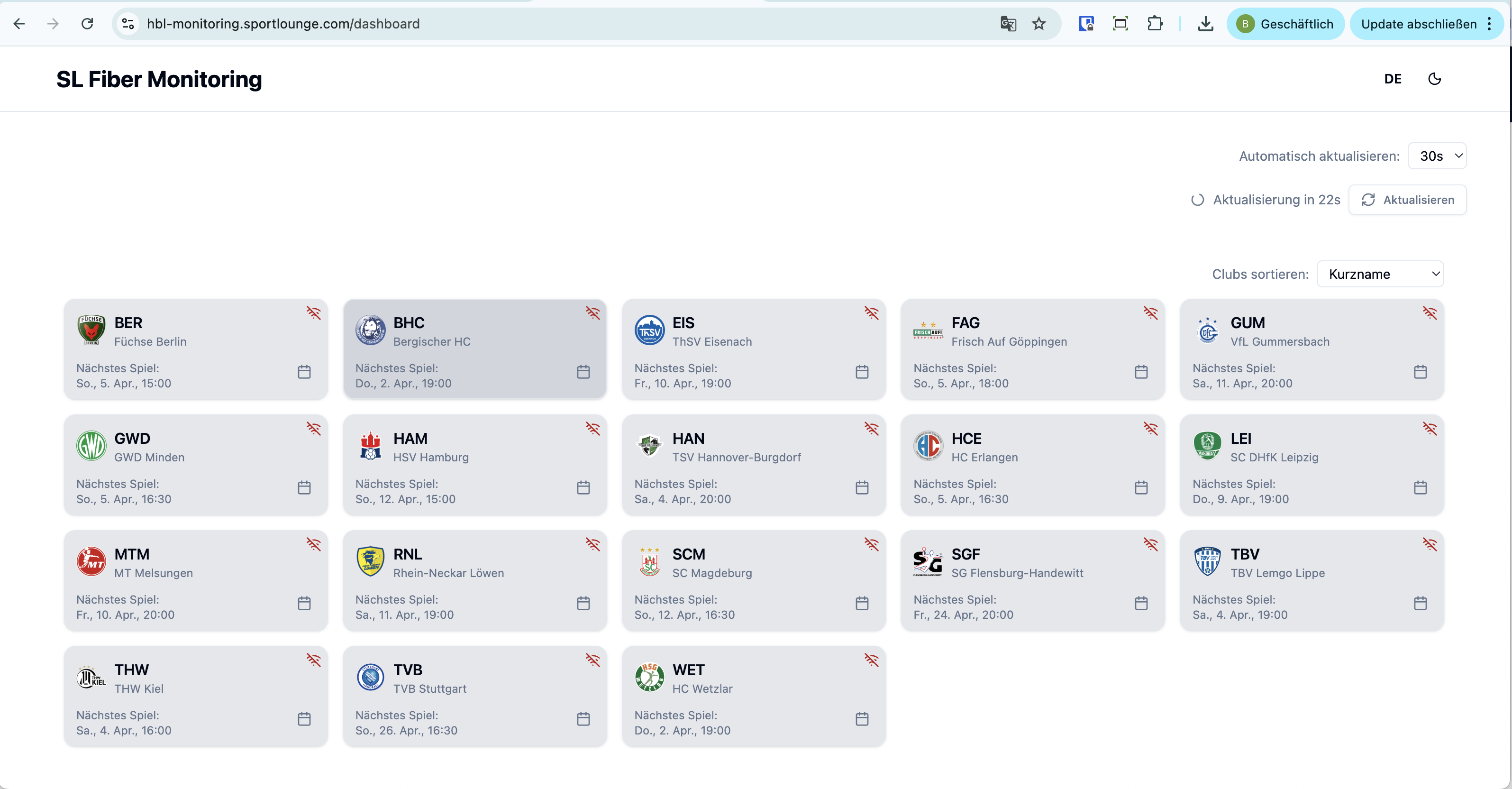
Task: Expand the Kurzname club sorting dropdown
Action: click(1380, 274)
